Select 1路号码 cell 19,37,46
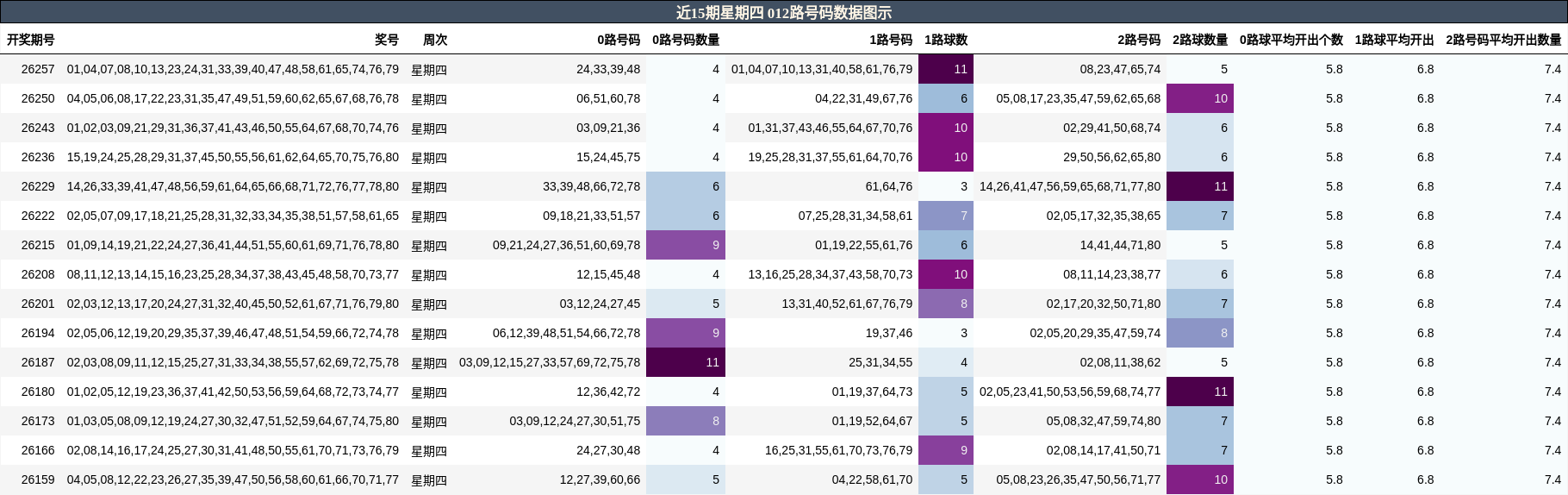Image resolution: width=1568 pixels, height=495 pixels. click(889, 333)
